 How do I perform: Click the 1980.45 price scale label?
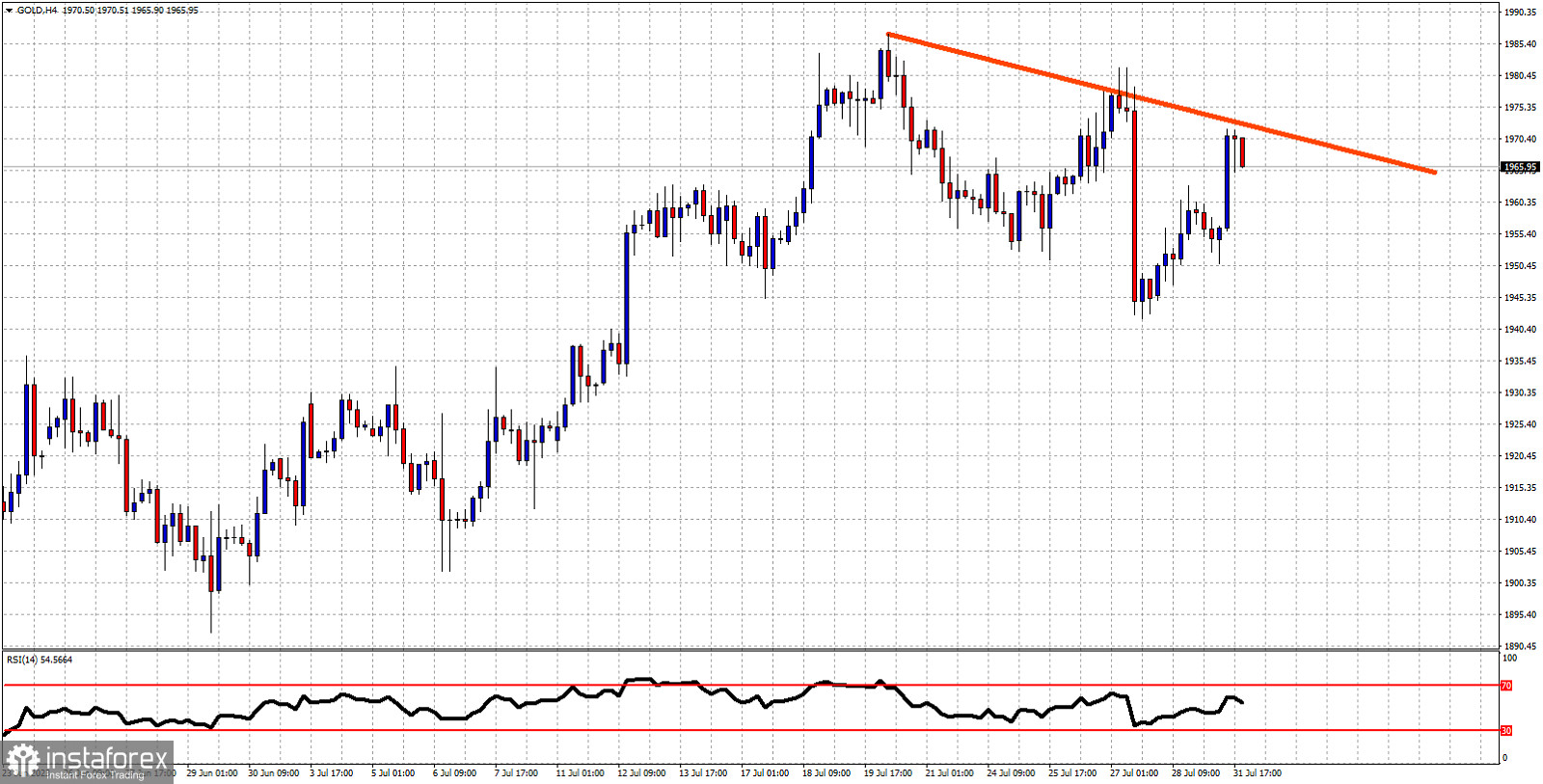click(x=1521, y=76)
